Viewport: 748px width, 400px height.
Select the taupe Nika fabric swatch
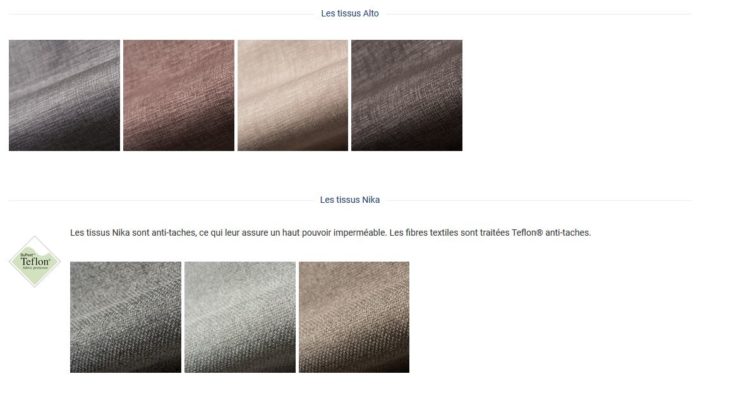pyautogui.click(x=354, y=317)
